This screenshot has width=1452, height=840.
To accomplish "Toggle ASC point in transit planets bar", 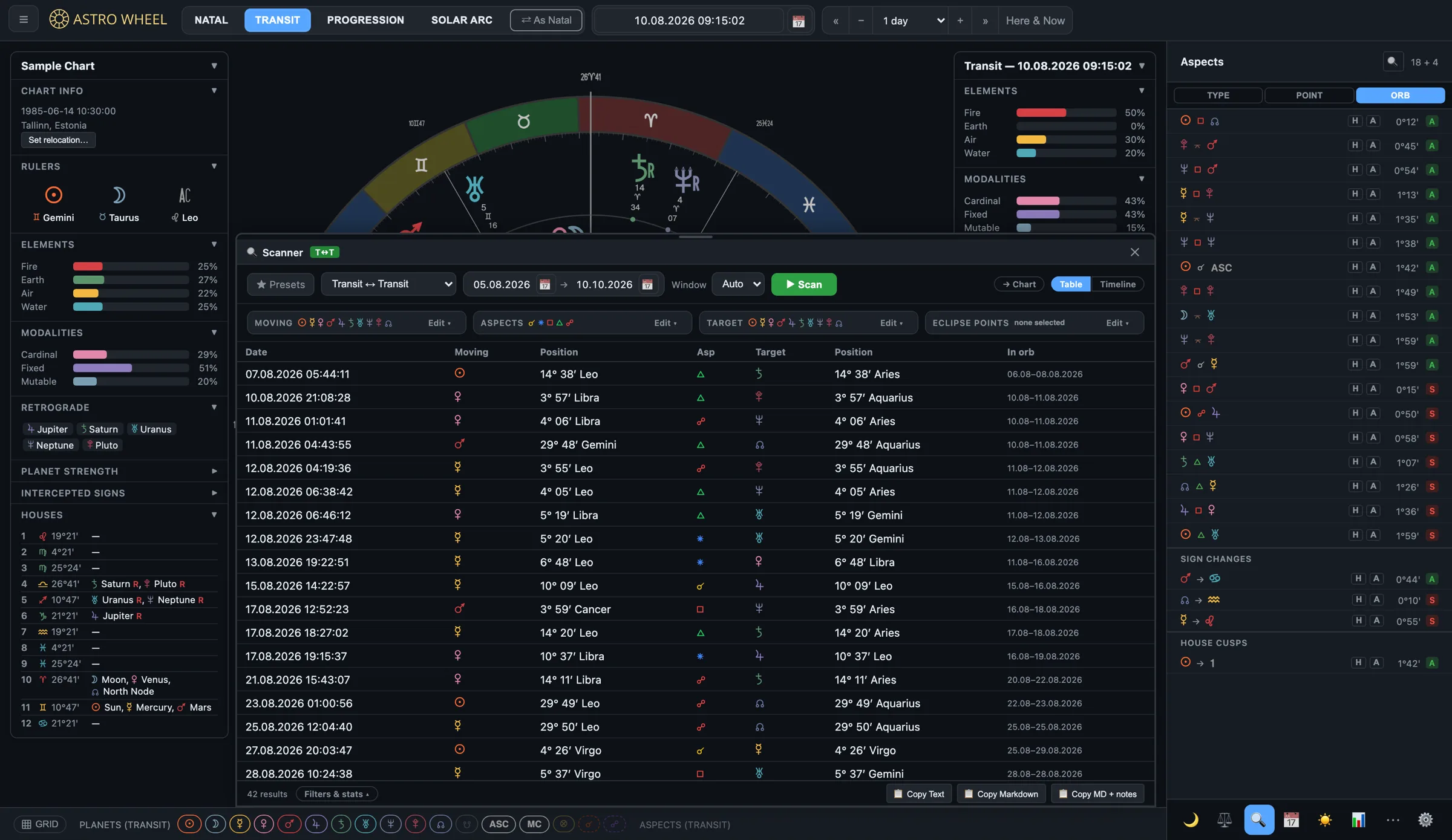I will [499, 824].
